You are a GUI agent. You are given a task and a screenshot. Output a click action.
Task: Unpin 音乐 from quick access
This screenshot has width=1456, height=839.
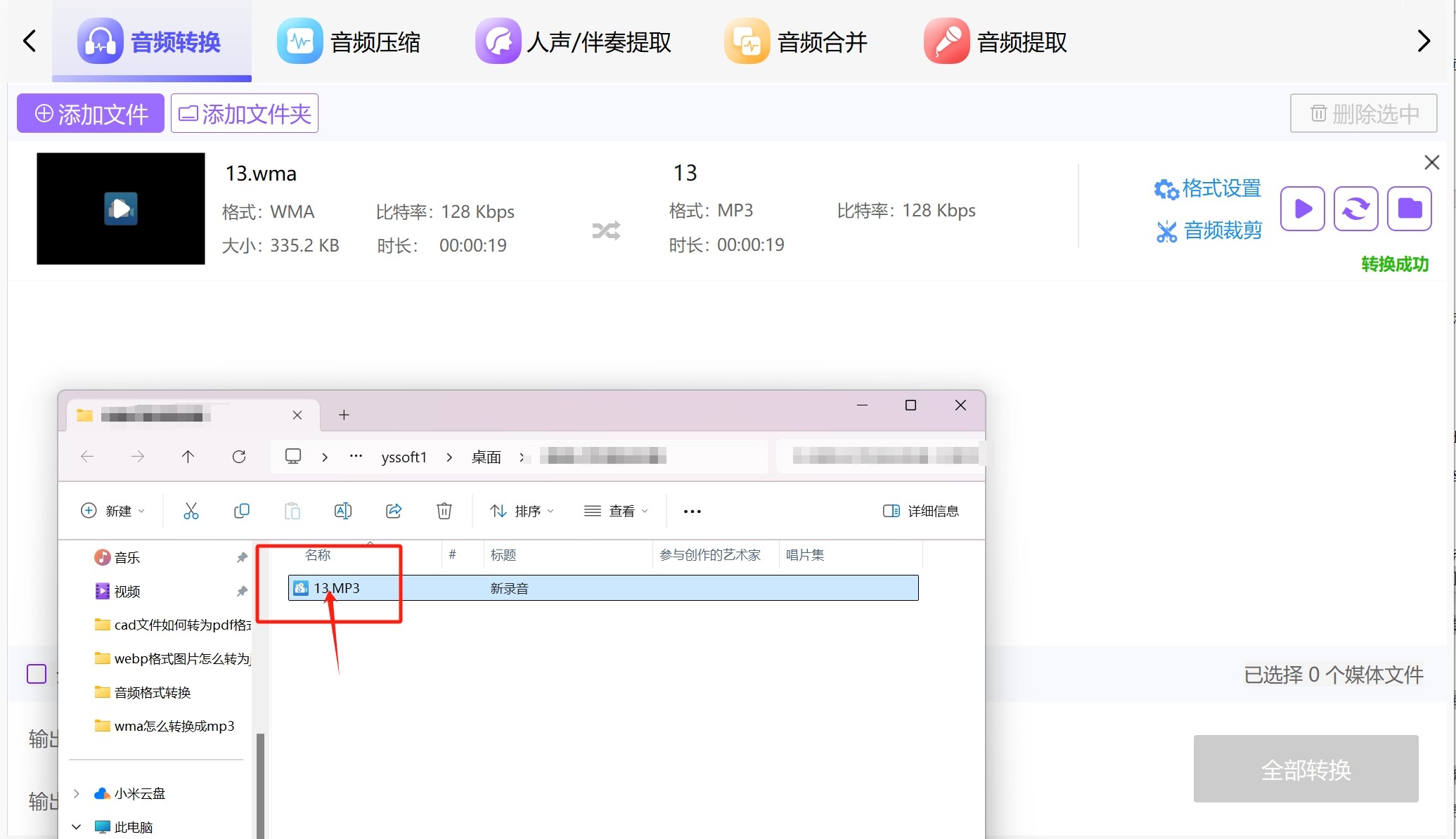pos(242,557)
